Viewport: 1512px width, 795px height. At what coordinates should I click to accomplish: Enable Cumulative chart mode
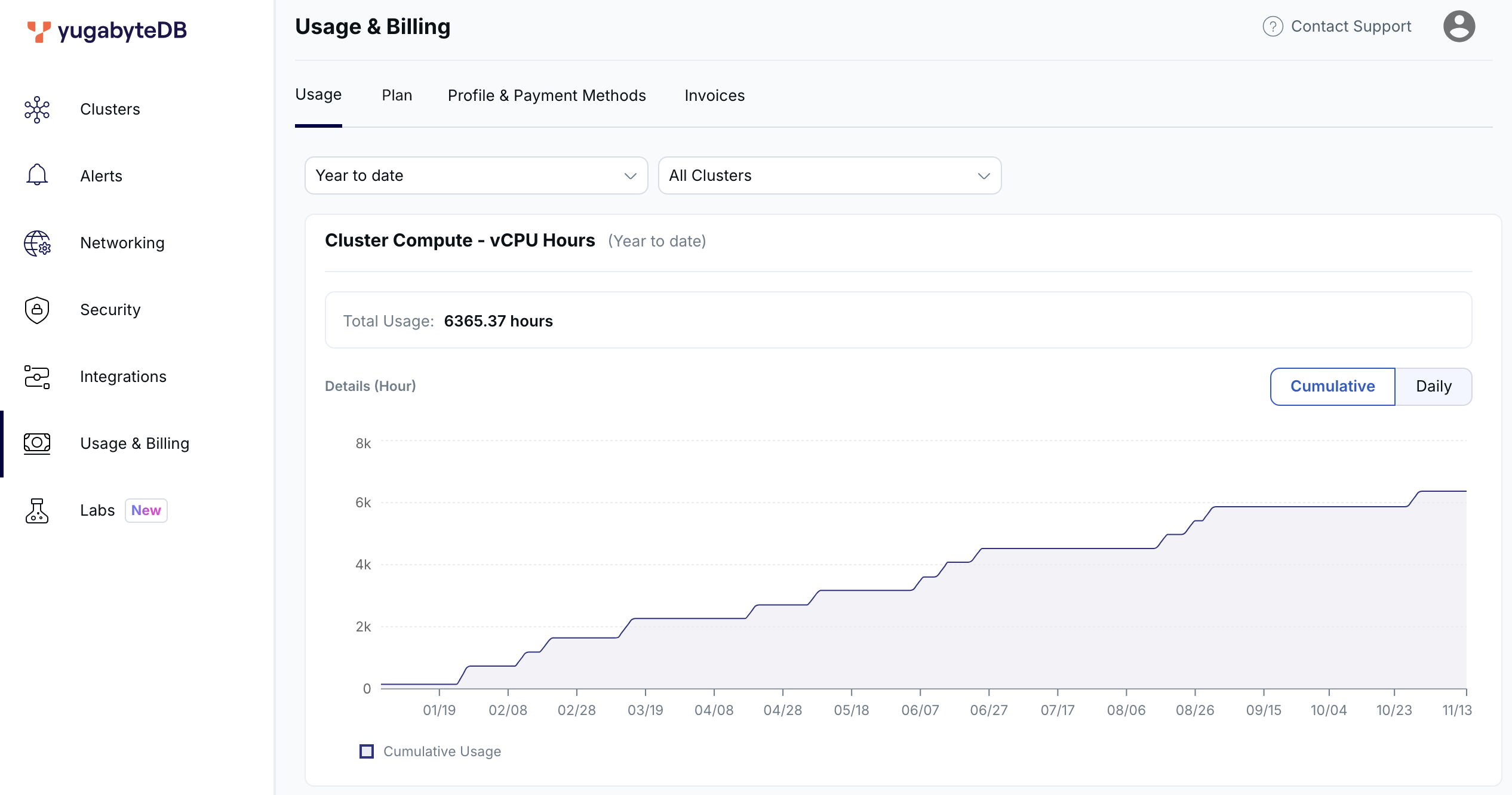point(1332,386)
